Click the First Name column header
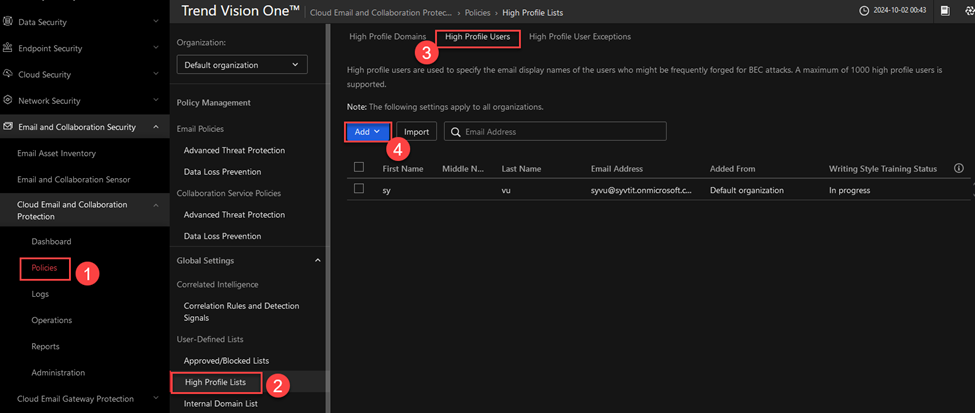 click(403, 169)
